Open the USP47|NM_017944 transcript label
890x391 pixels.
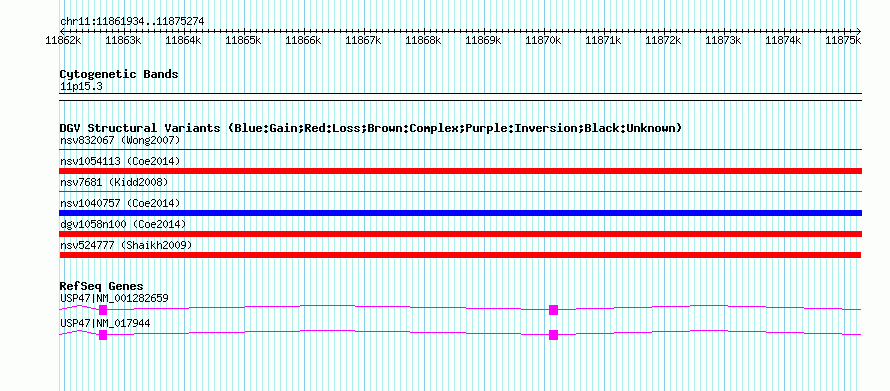pos(105,323)
